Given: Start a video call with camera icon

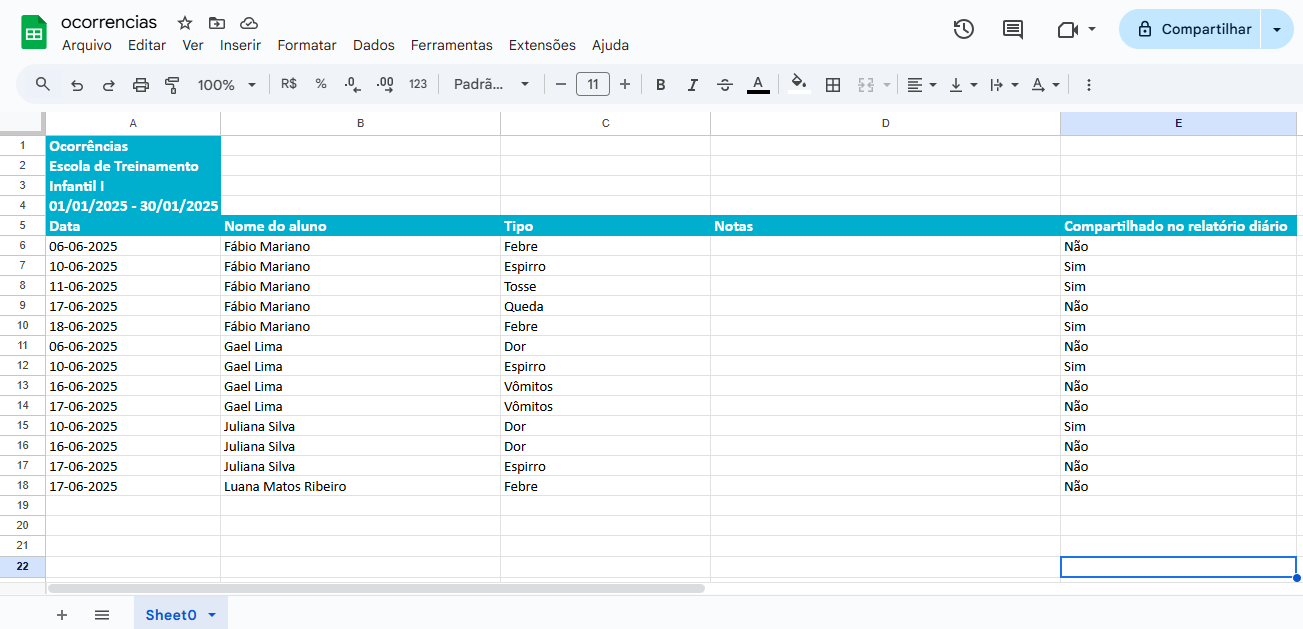Looking at the screenshot, I should click(x=1067, y=30).
